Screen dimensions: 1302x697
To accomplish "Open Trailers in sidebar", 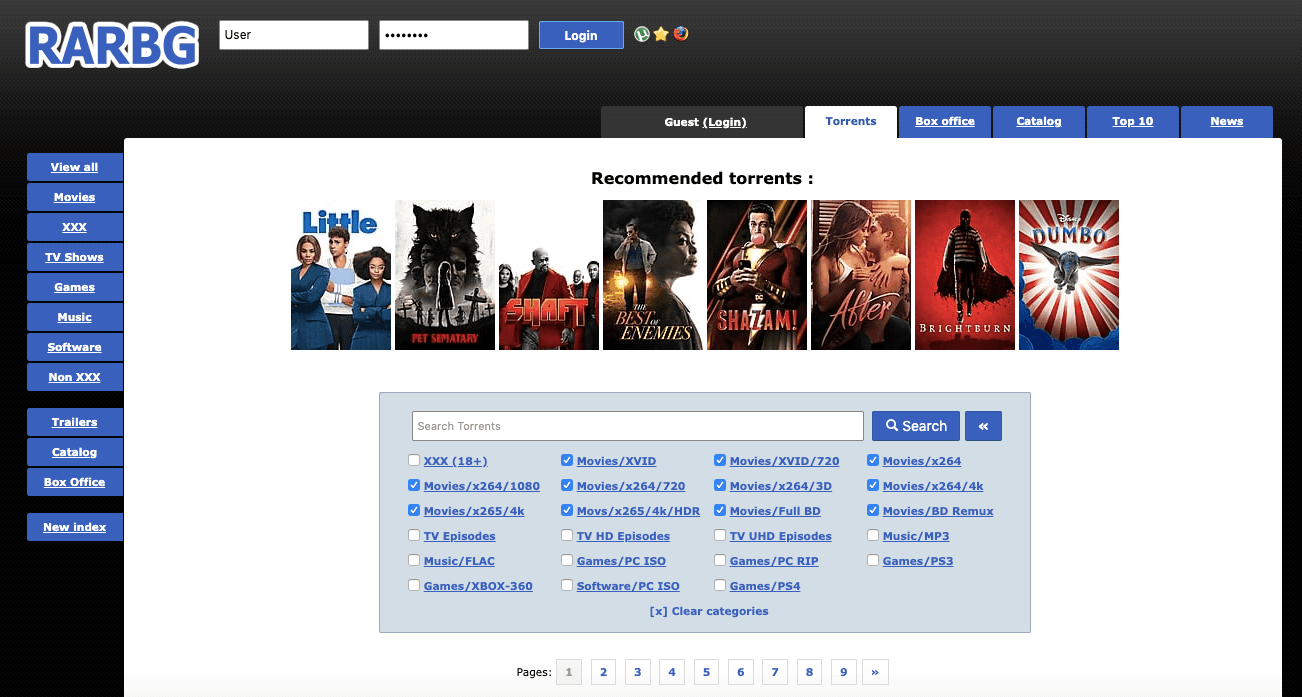I will (75, 422).
